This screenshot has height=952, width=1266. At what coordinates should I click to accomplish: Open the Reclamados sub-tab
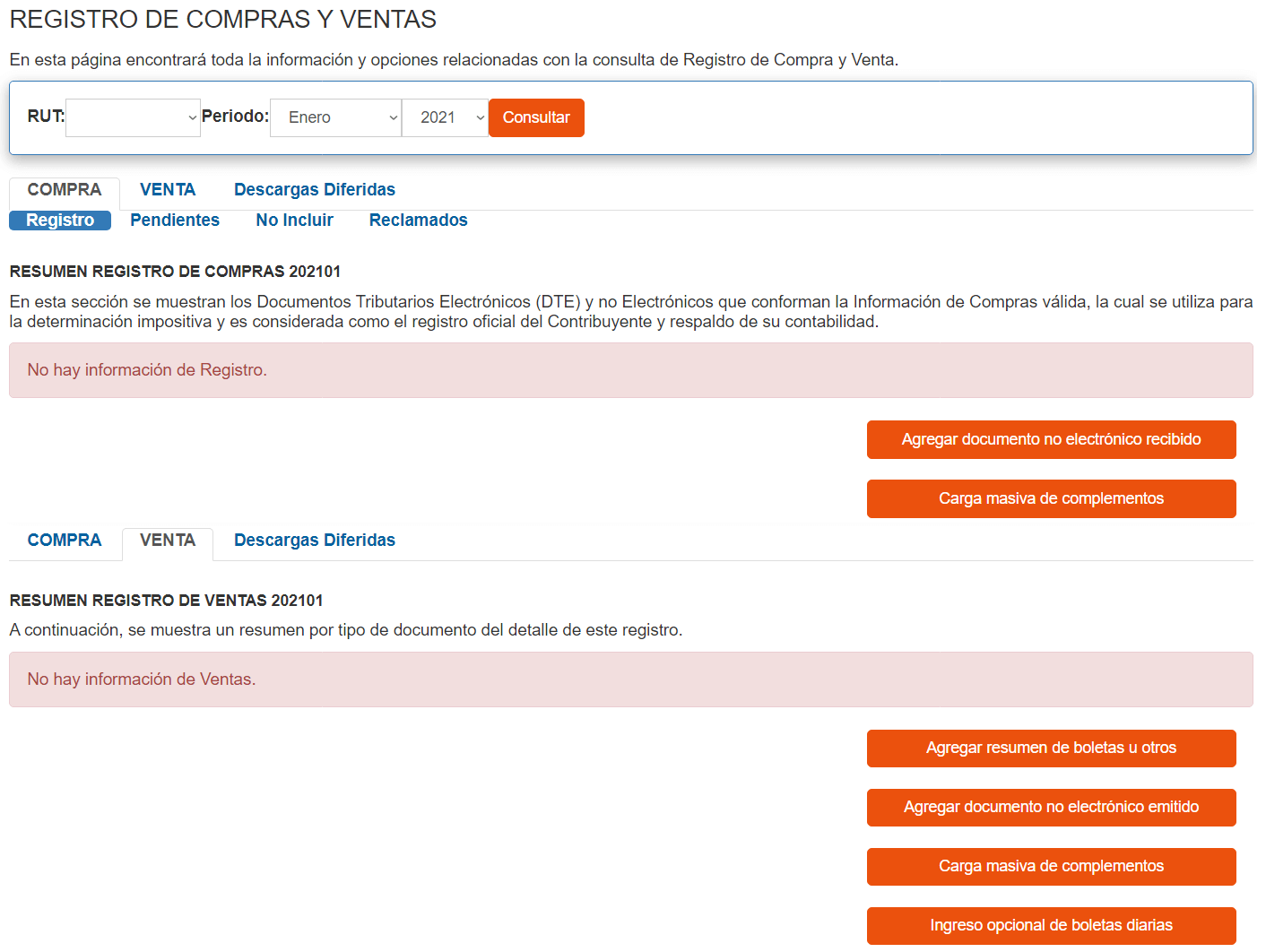418,220
